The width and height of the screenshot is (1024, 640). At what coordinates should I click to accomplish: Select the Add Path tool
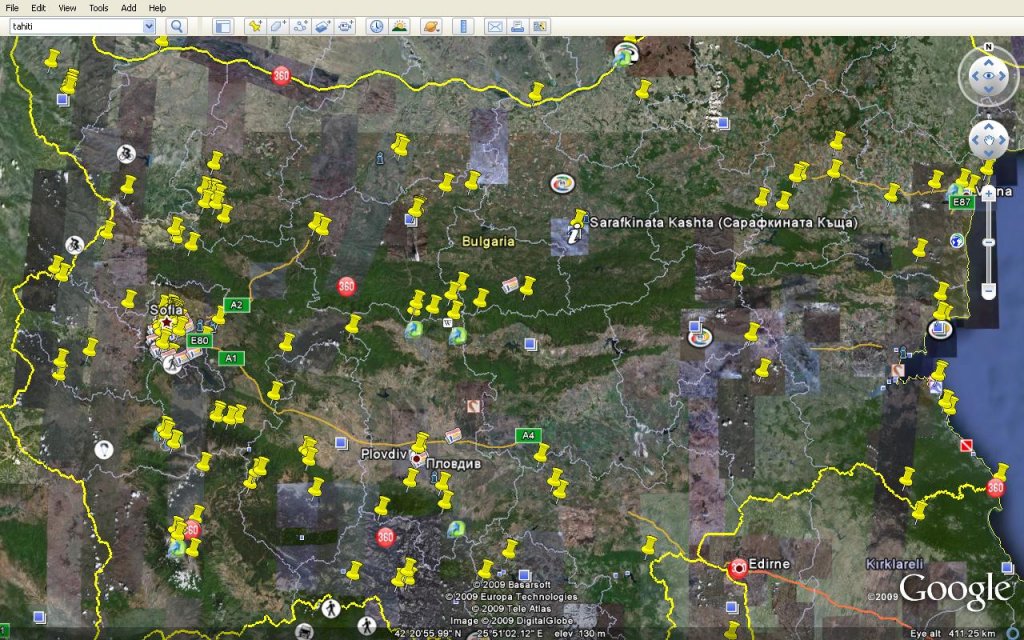point(300,27)
